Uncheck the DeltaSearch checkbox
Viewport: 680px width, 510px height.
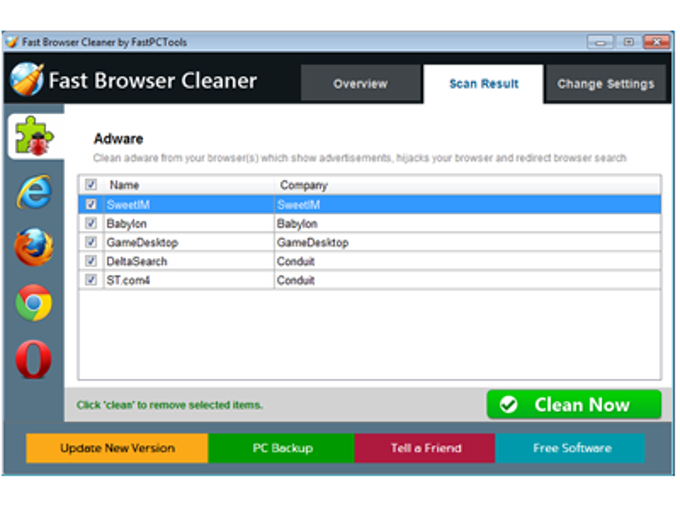coord(91,261)
